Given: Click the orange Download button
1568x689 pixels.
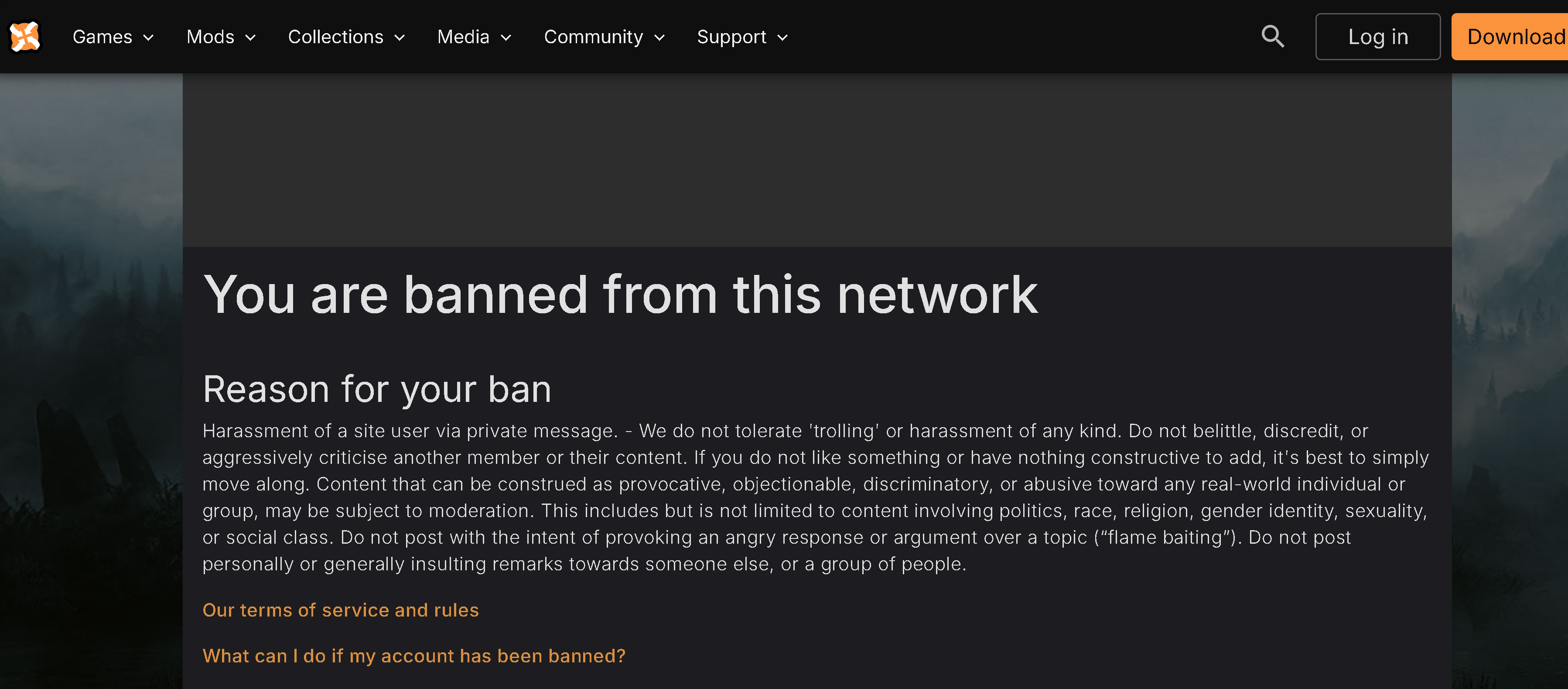Looking at the screenshot, I should (x=1510, y=37).
